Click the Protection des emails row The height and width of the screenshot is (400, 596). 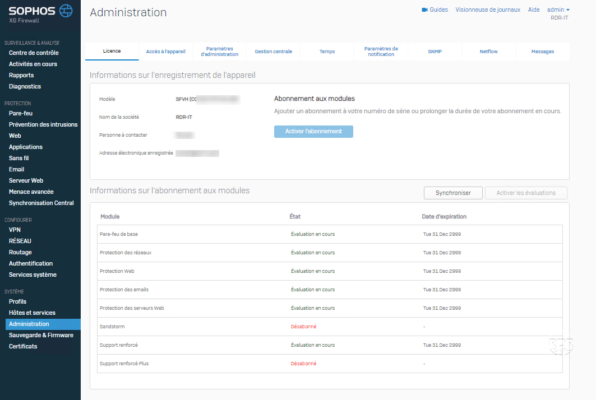coord(330,289)
